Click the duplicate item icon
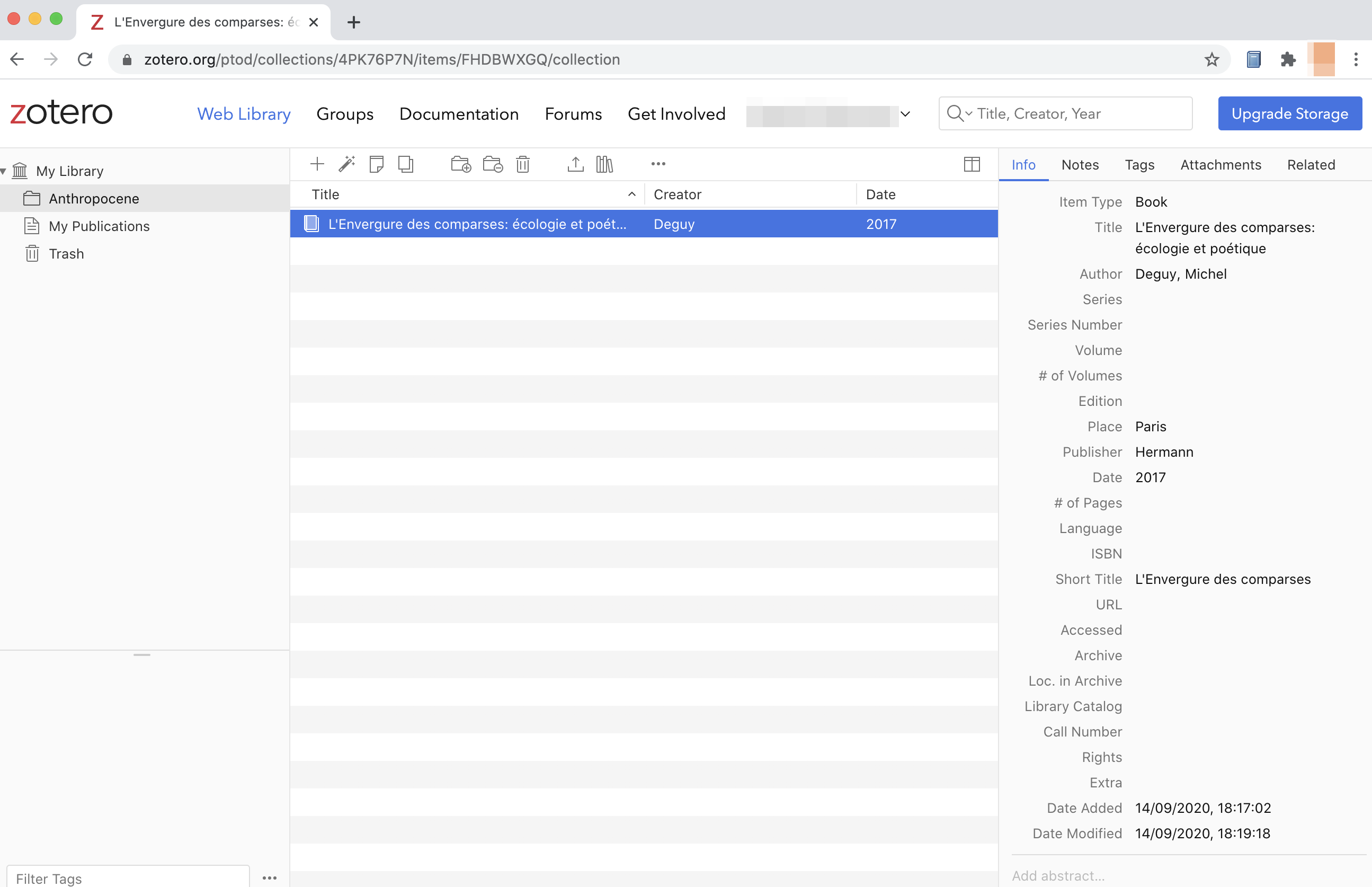 coord(406,163)
